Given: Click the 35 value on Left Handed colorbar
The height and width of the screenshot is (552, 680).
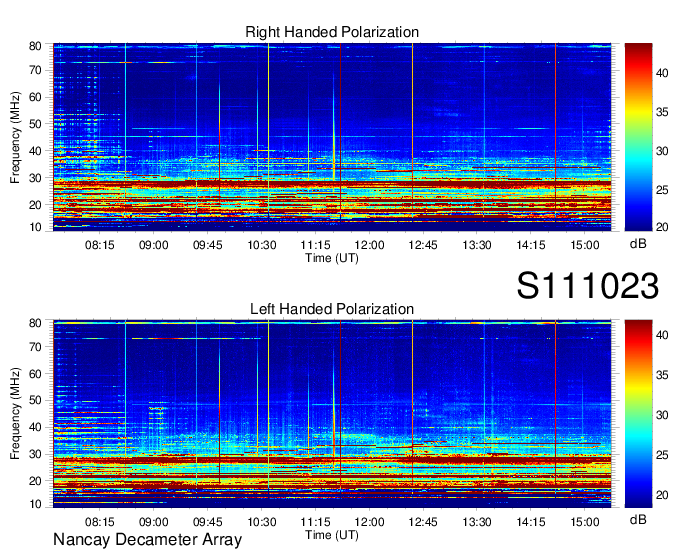Looking at the screenshot, I should click(x=662, y=375).
